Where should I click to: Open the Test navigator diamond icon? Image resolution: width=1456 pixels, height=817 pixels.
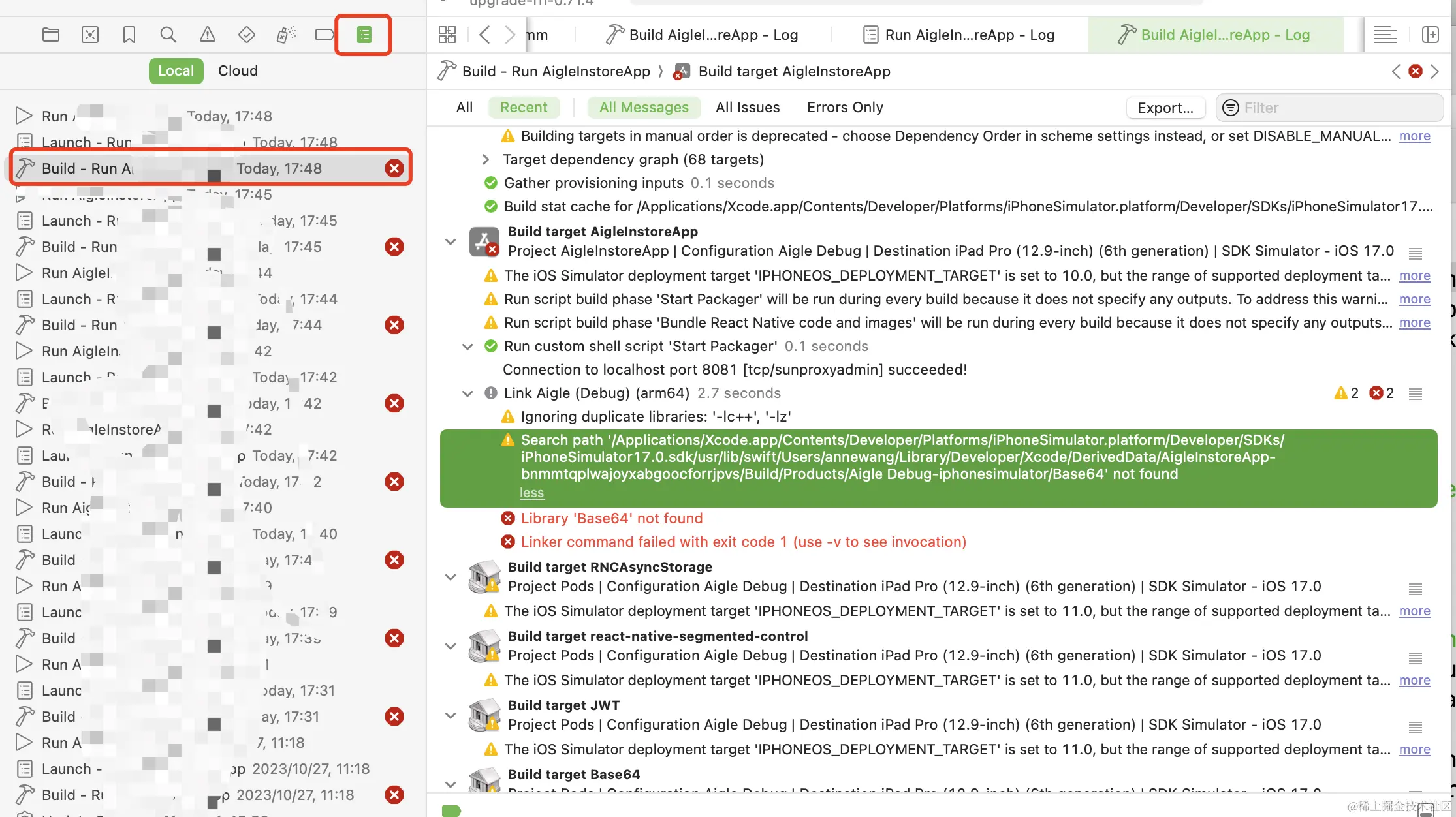click(247, 35)
